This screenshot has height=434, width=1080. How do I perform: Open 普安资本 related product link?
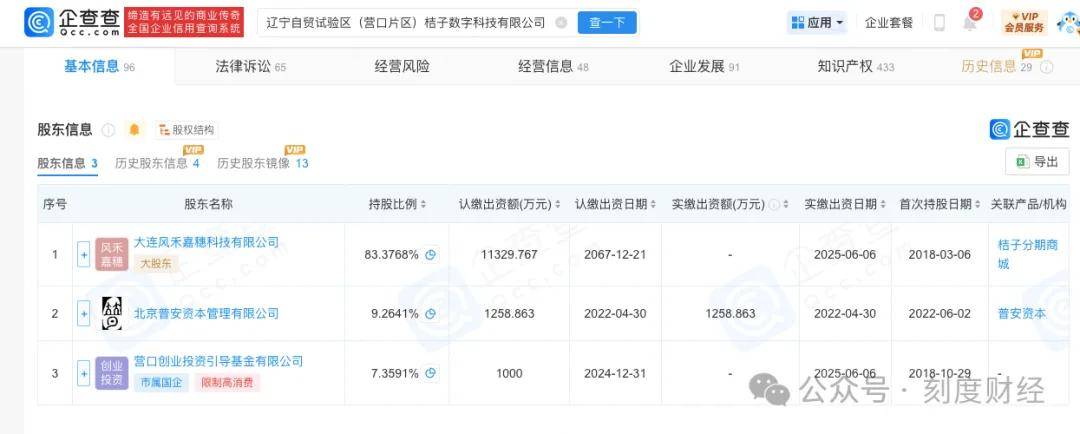pos(1021,313)
